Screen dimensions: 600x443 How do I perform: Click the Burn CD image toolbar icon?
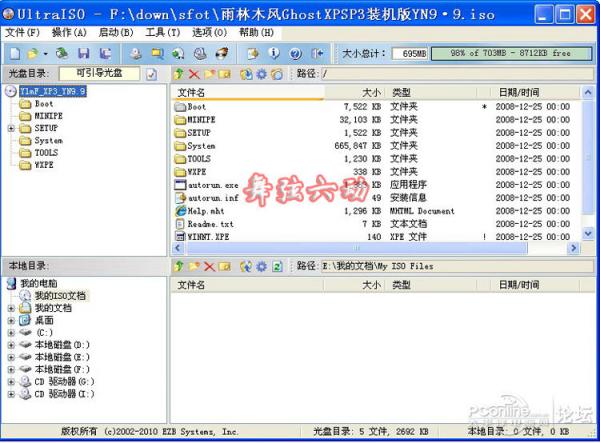tap(222, 54)
